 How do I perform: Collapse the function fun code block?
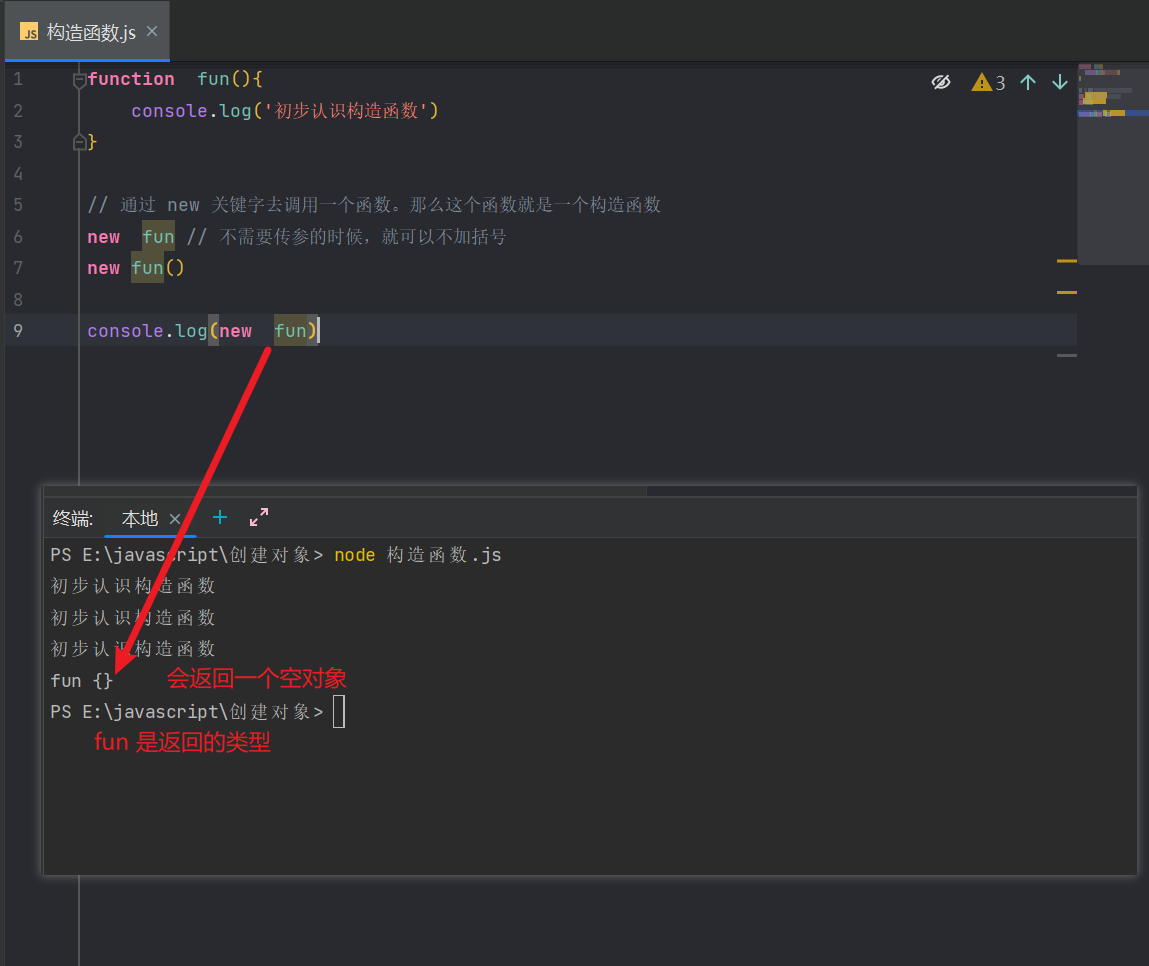pos(80,80)
